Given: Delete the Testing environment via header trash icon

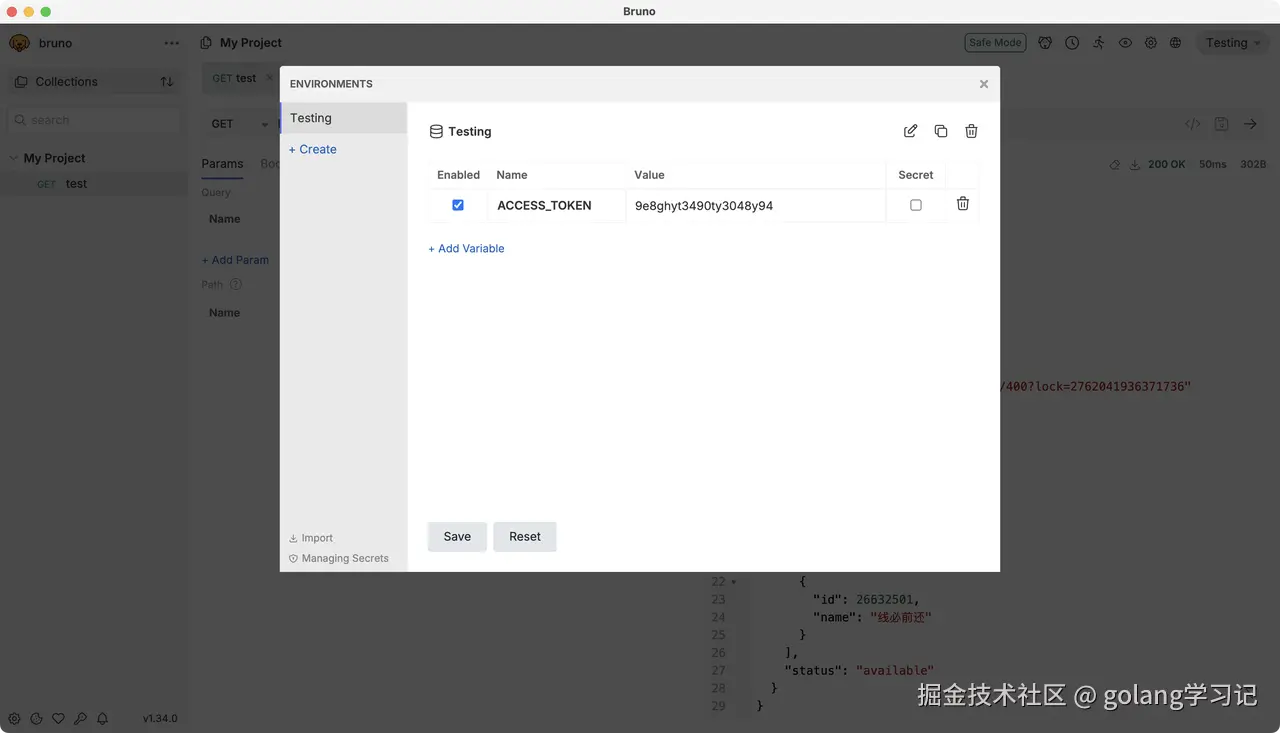Looking at the screenshot, I should 971,131.
